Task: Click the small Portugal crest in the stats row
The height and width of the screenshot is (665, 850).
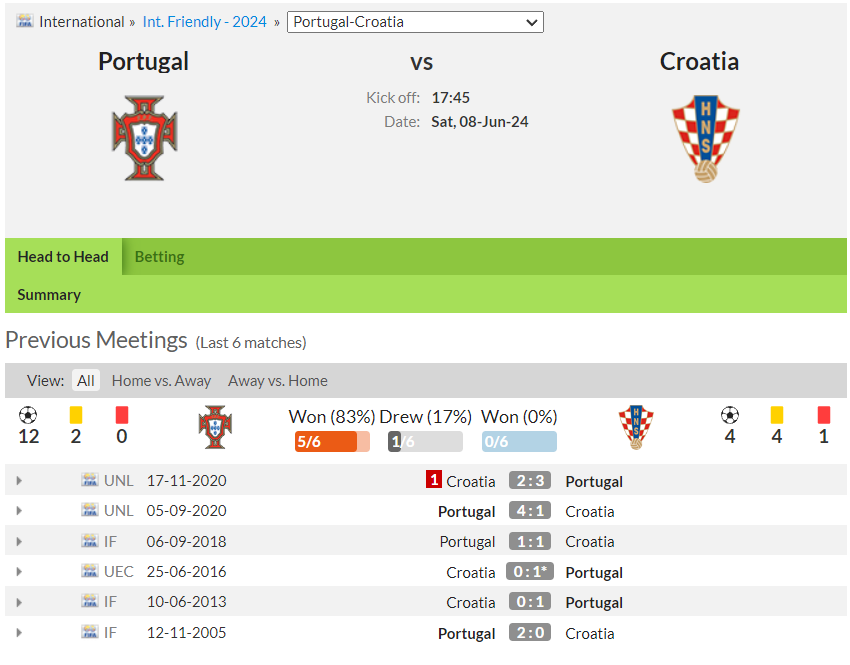Action: 215,427
